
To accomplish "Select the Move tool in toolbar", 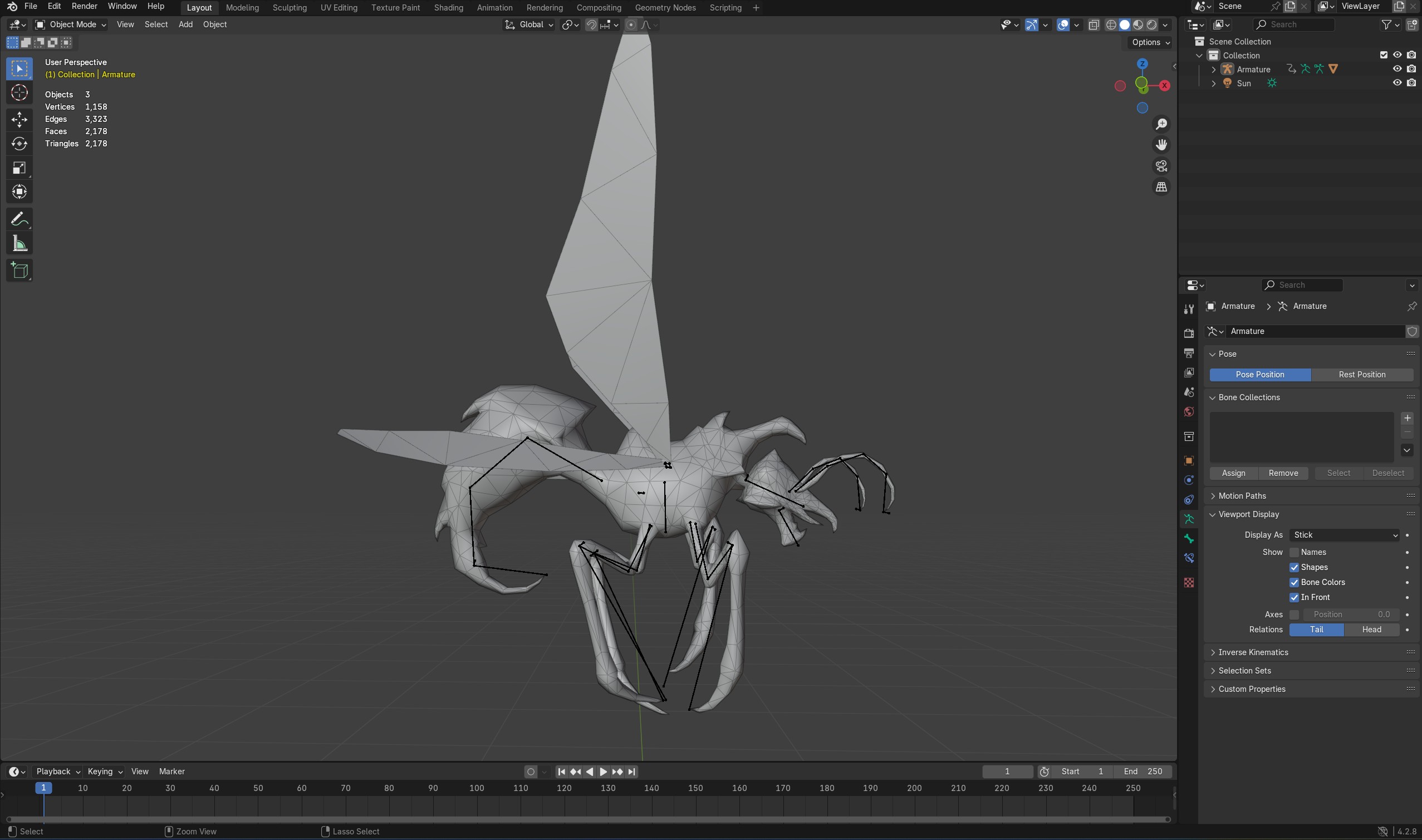I will point(19,119).
